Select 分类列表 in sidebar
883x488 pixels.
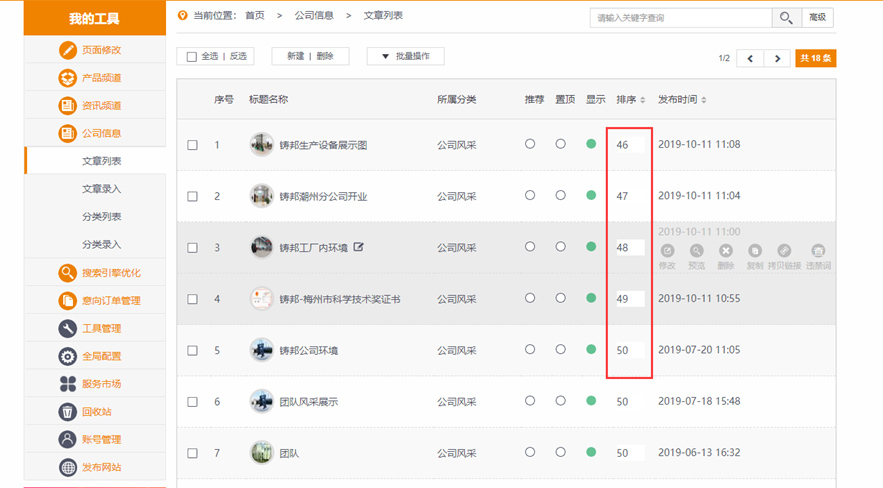101,217
